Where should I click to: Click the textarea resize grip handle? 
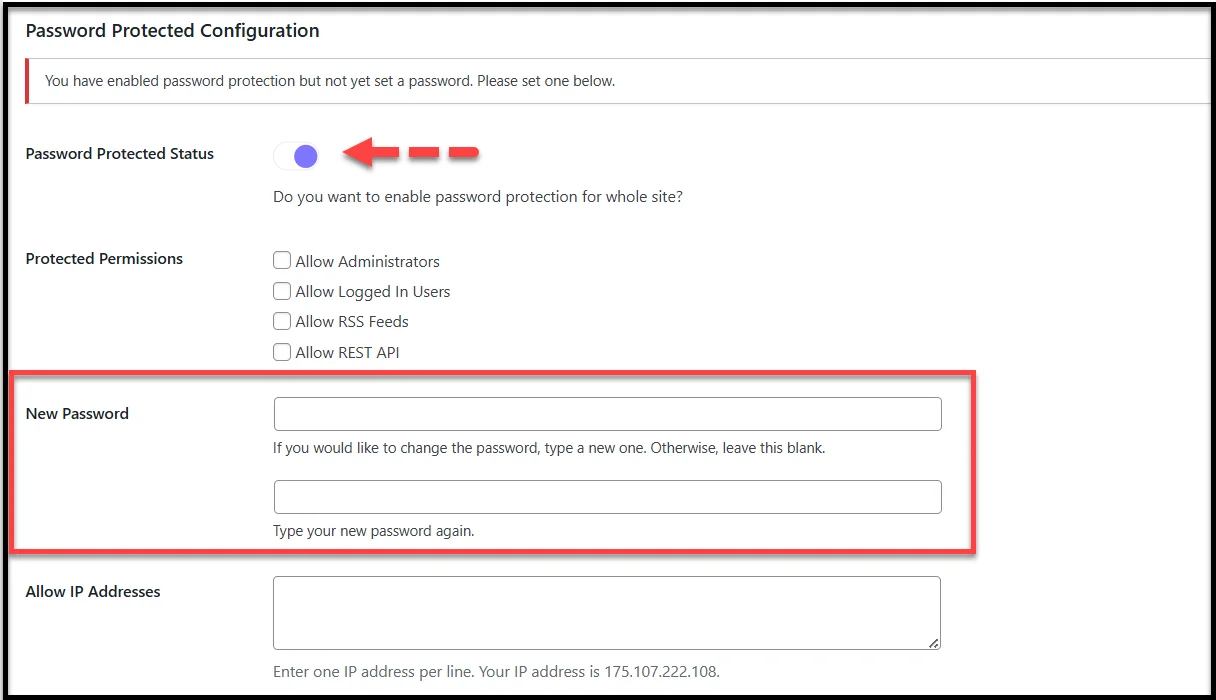934,644
